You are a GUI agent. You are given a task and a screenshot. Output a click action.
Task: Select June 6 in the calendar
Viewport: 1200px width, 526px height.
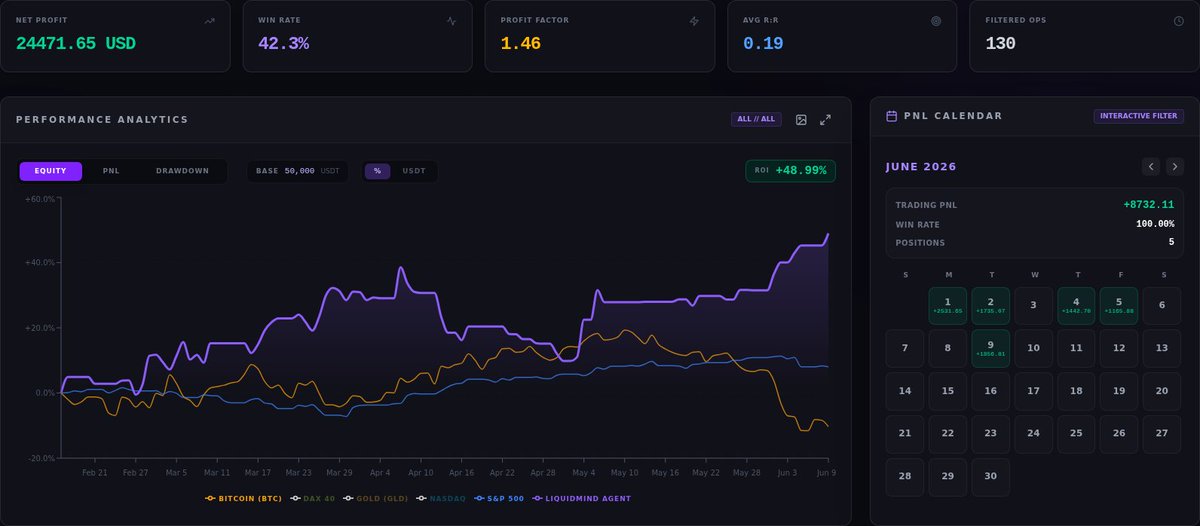tap(1162, 306)
